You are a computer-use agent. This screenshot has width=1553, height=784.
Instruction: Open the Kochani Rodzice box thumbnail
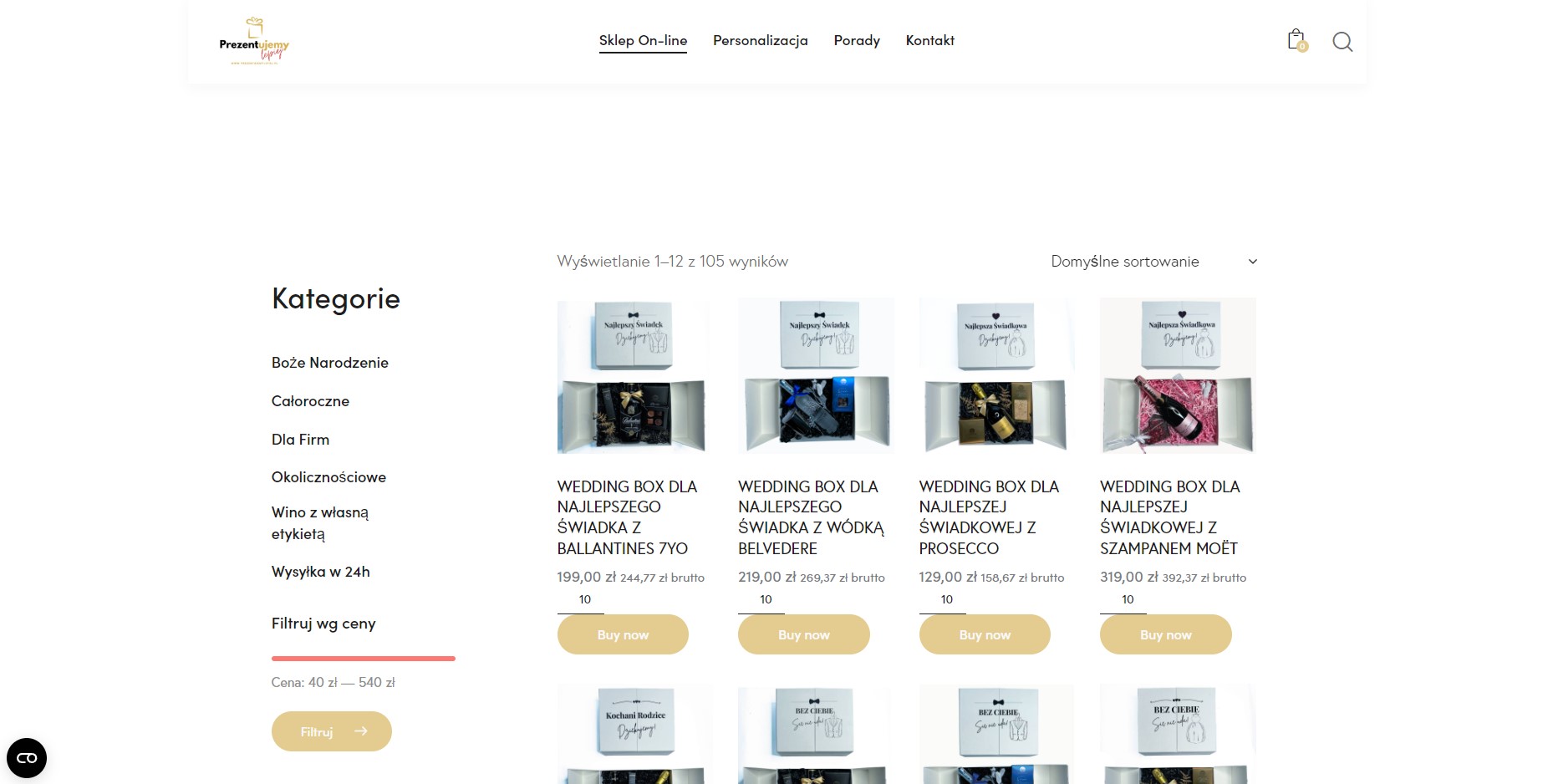click(634, 734)
